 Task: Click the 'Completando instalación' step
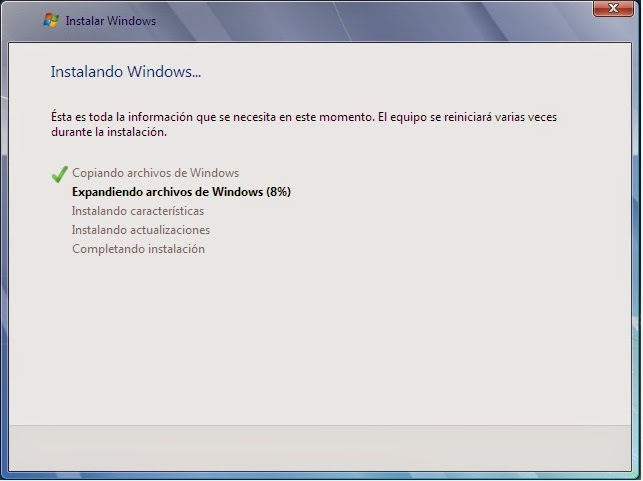point(138,249)
